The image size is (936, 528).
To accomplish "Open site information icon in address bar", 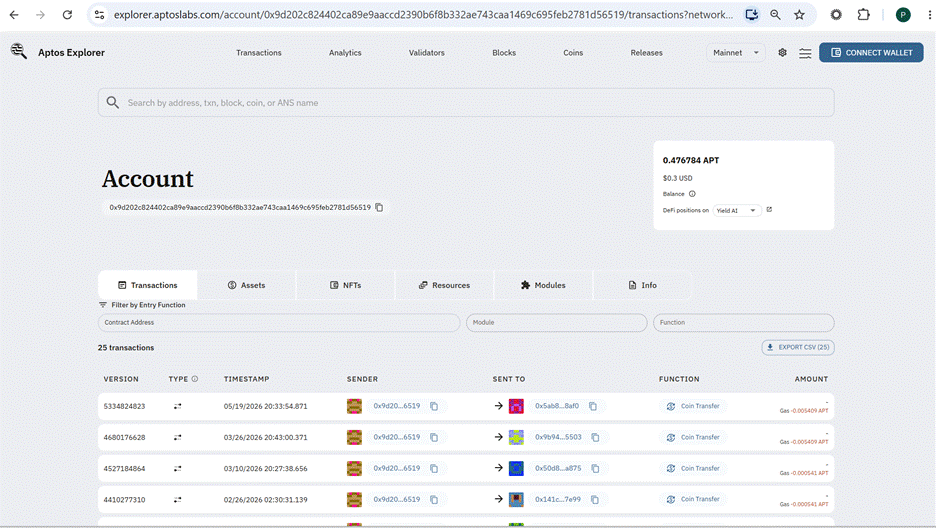I will click(x=100, y=15).
